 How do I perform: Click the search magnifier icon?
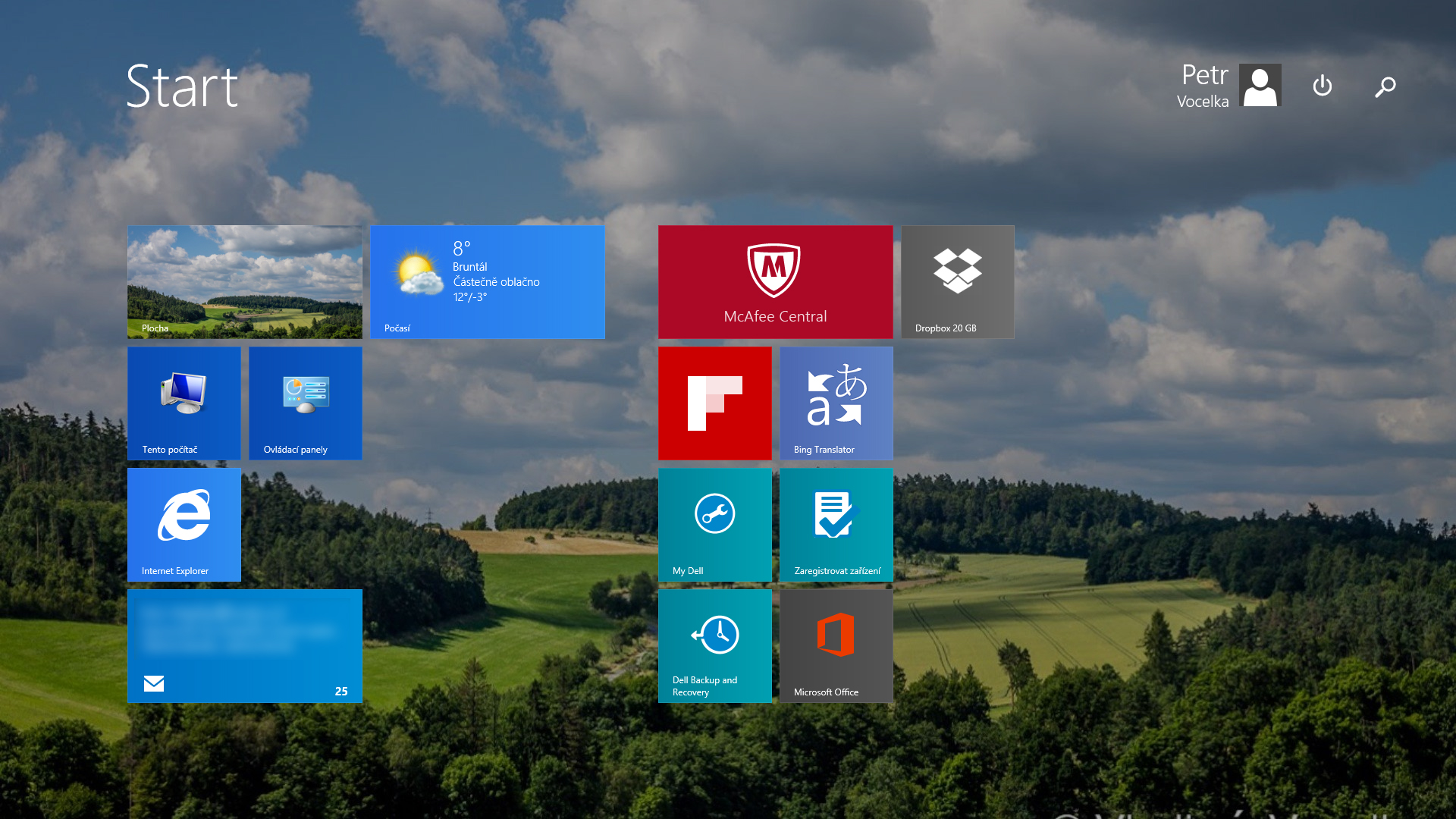coord(1385,86)
